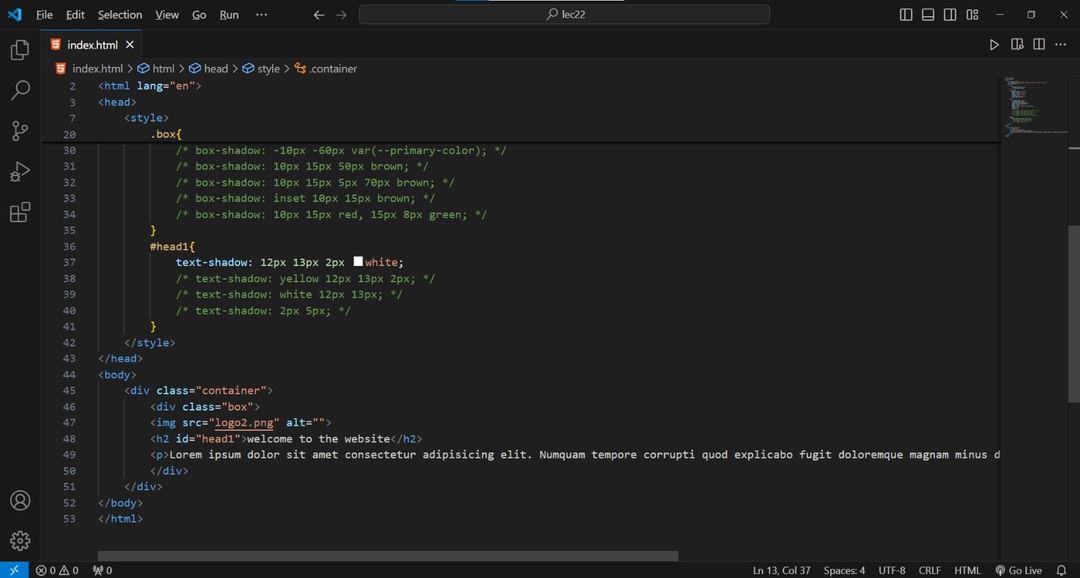
Task: Click the text-shadow property on line 37
Action: 211,262
